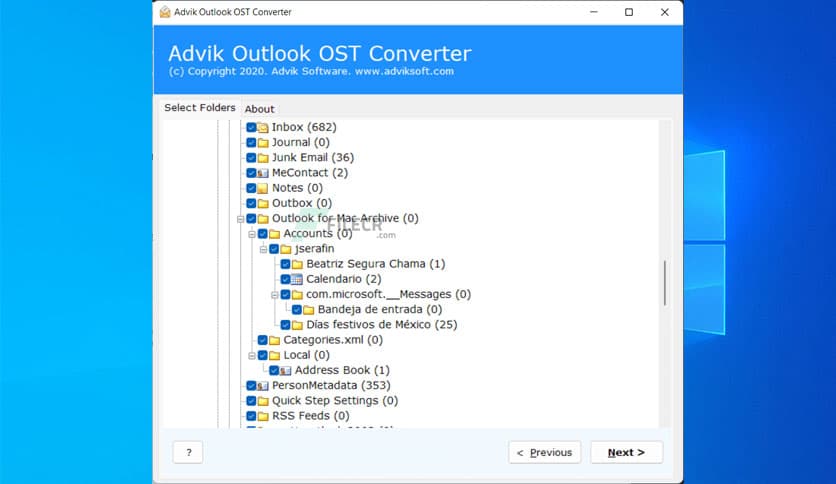The image size is (836, 484).
Task: Toggle the Calendario (2) checkbox
Action: [x=285, y=279]
